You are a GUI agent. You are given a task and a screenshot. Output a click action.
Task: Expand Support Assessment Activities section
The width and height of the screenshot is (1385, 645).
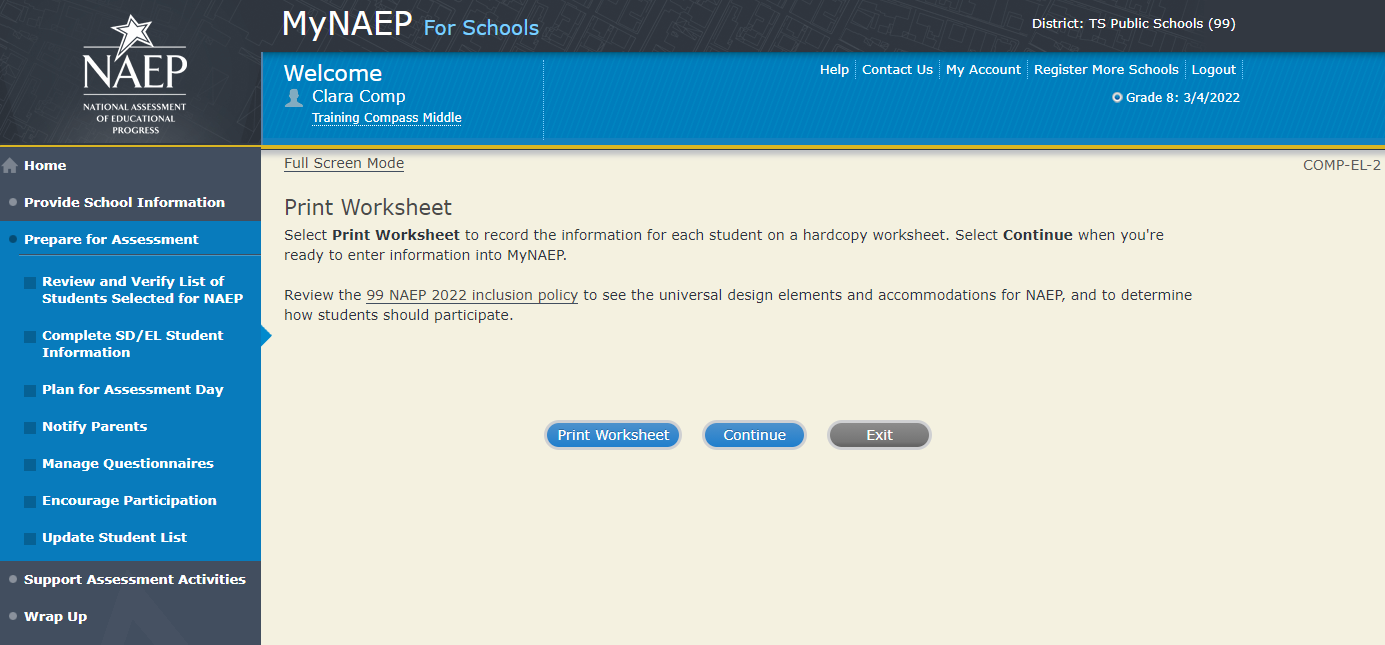[x=134, y=579]
